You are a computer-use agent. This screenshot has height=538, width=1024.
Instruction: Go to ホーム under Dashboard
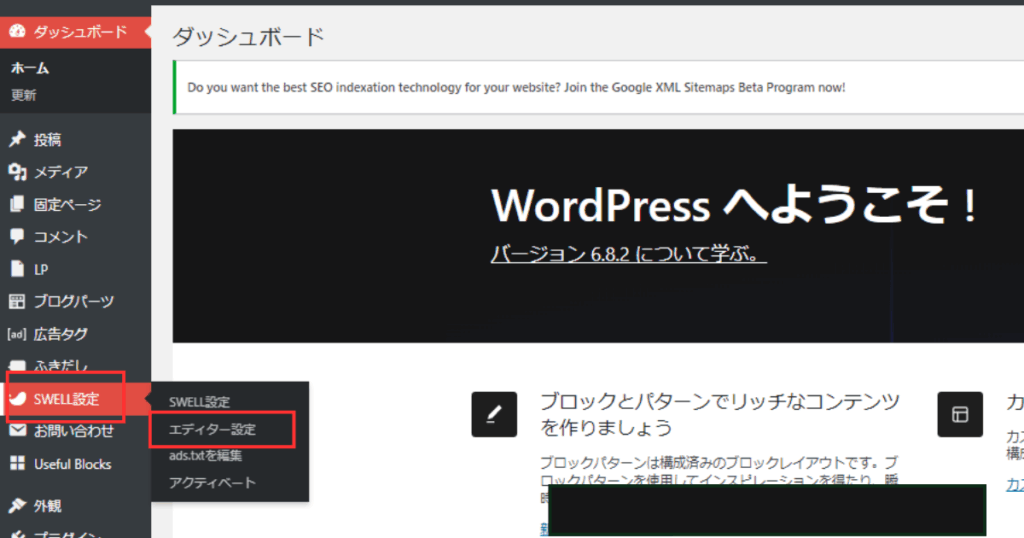click(30, 69)
